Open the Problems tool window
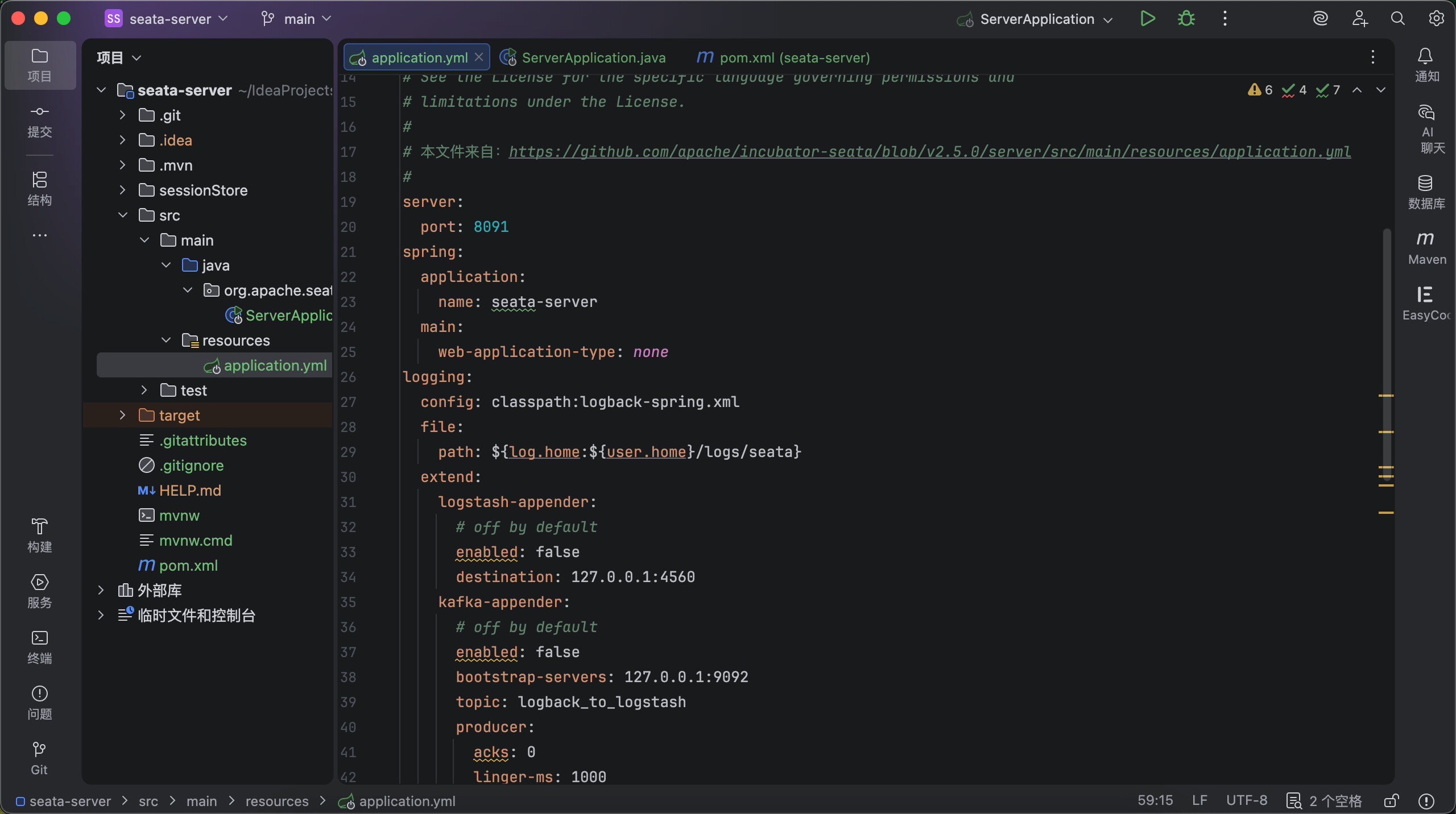Viewport: 1456px width, 814px height. [39, 702]
